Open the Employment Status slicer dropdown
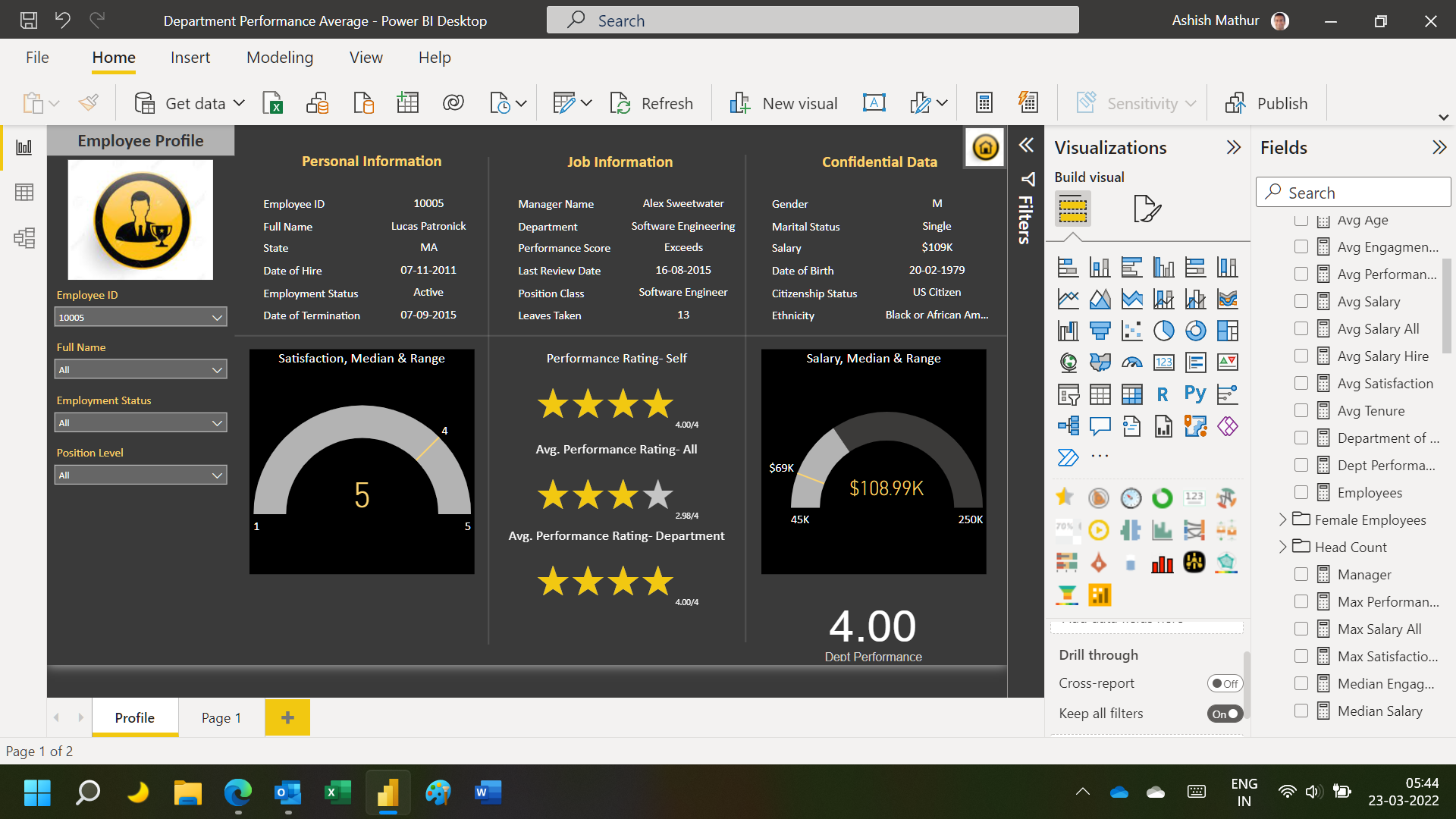This screenshot has height=819, width=1456. coord(141,422)
